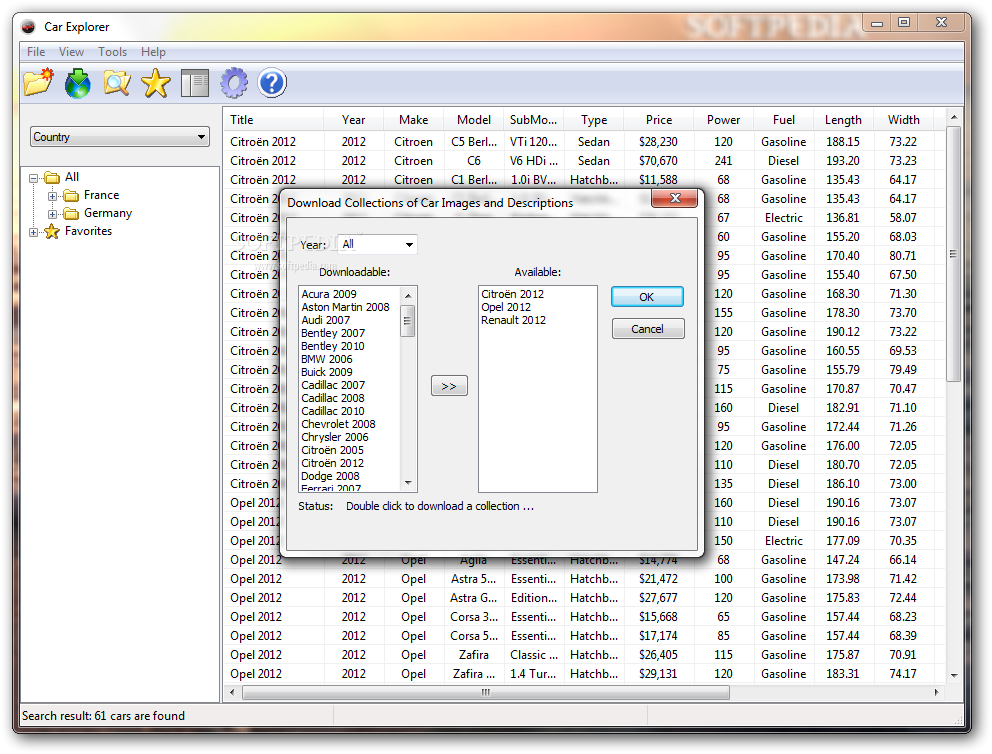The width and height of the screenshot is (992, 754).
Task: Select Citroen C6 row priced $70,670
Action: pyautogui.click(x=584, y=161)
